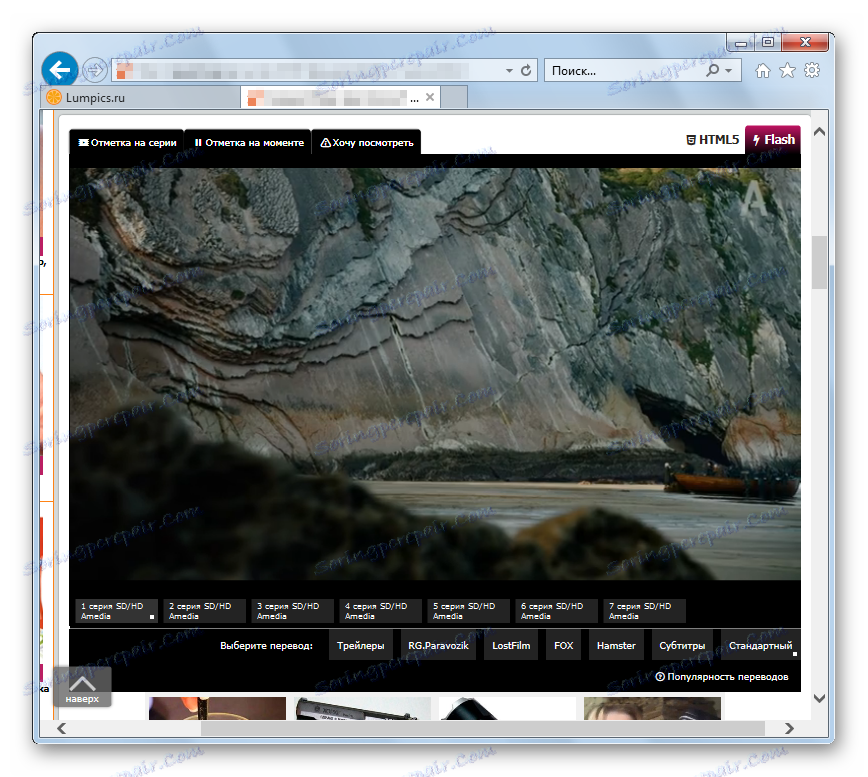The height and width of the screenshot is (777, 868).
Task: Click the horizontal scrollbar left arrow
Action: pyautogui.click(x=61, y=728)
